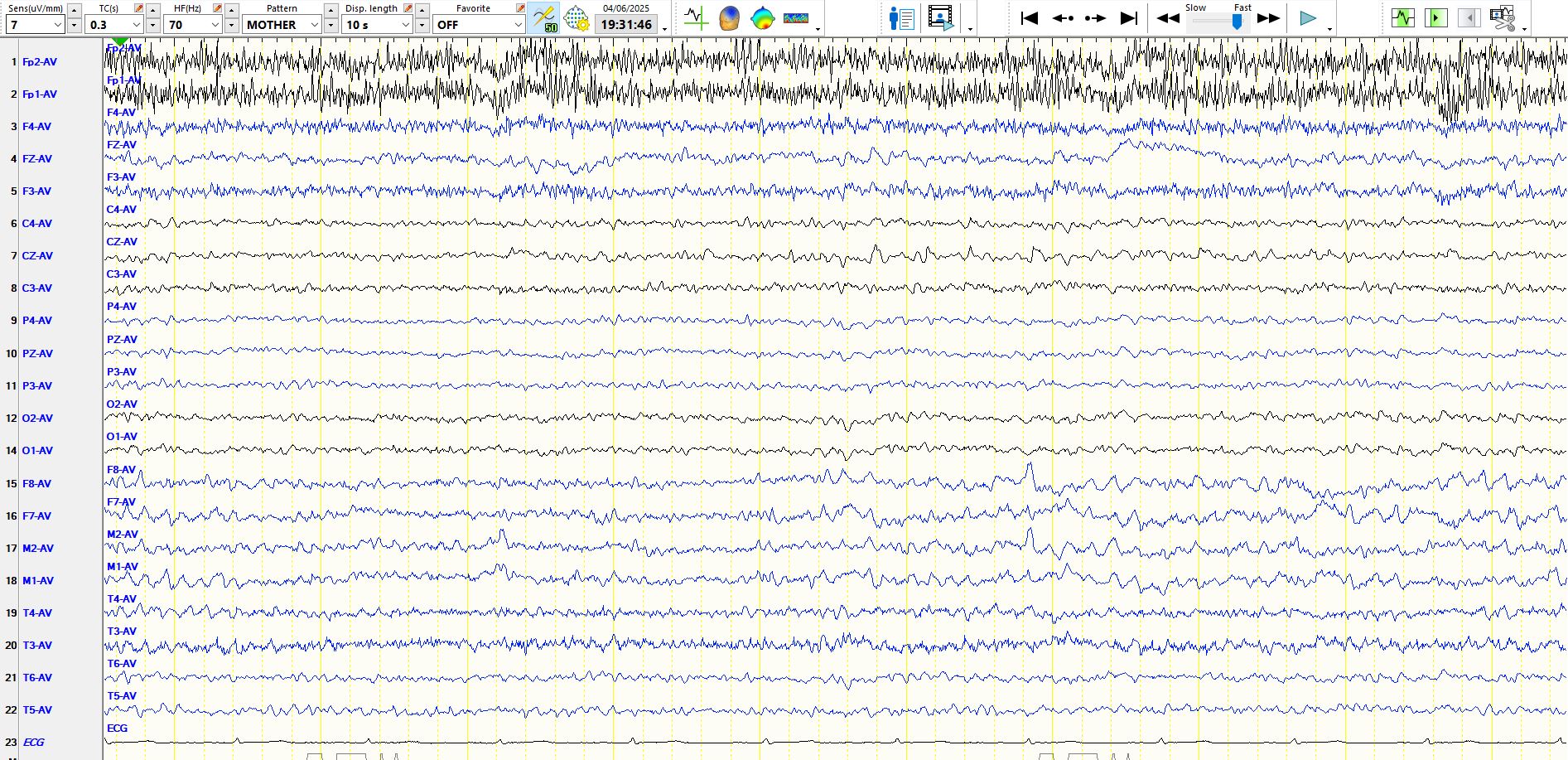This screenshot has width=1568, height=760.
Task: Increase HF(Hz) with the up stepper
Action: pos(231,10)
